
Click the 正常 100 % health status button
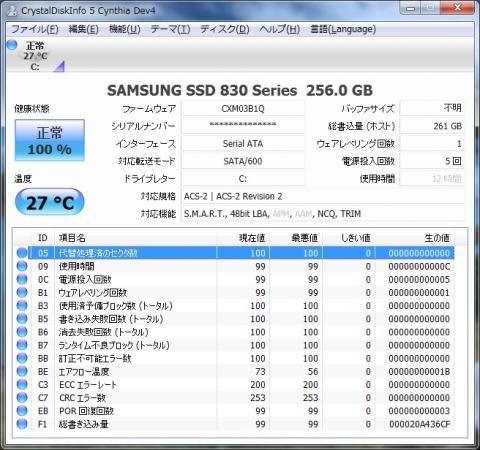tap(50, 140)
